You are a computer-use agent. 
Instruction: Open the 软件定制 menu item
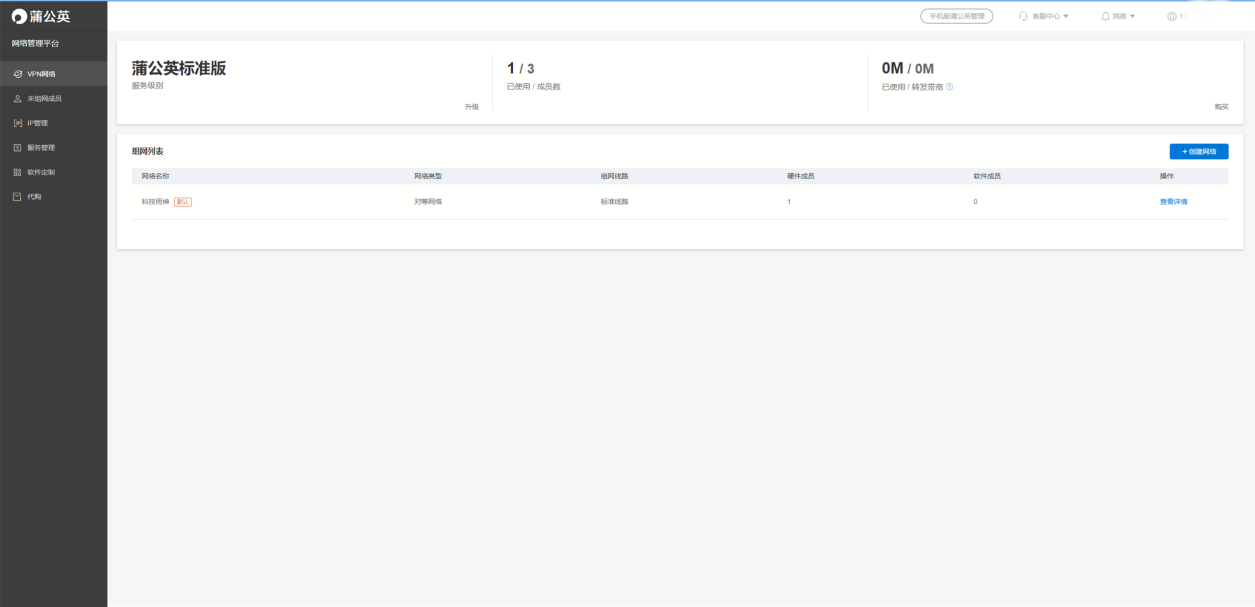[53, 172]
